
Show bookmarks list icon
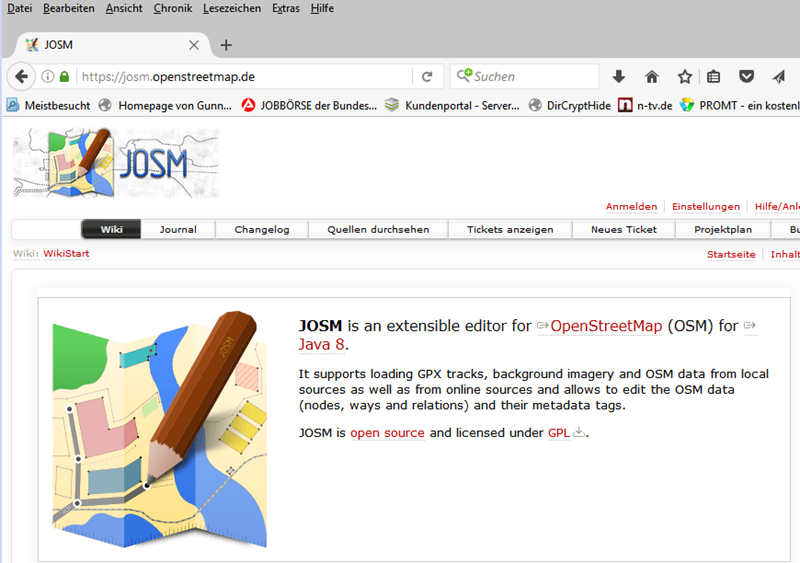[713, 77]
